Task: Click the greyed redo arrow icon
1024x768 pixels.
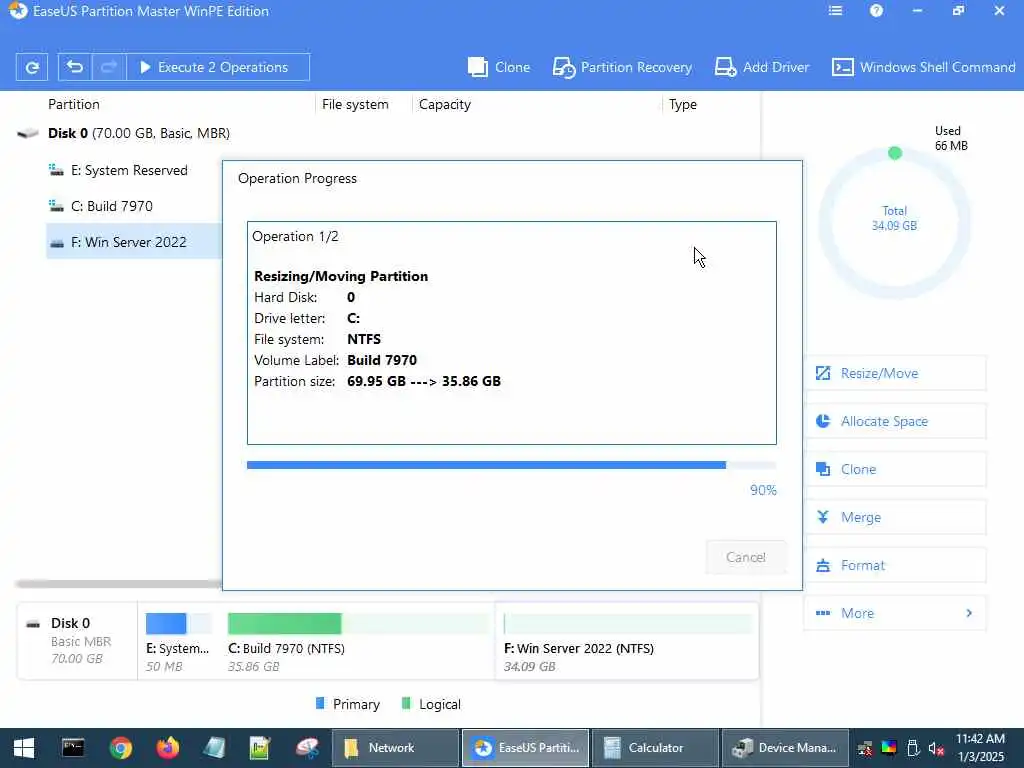Action: [108, 67]
